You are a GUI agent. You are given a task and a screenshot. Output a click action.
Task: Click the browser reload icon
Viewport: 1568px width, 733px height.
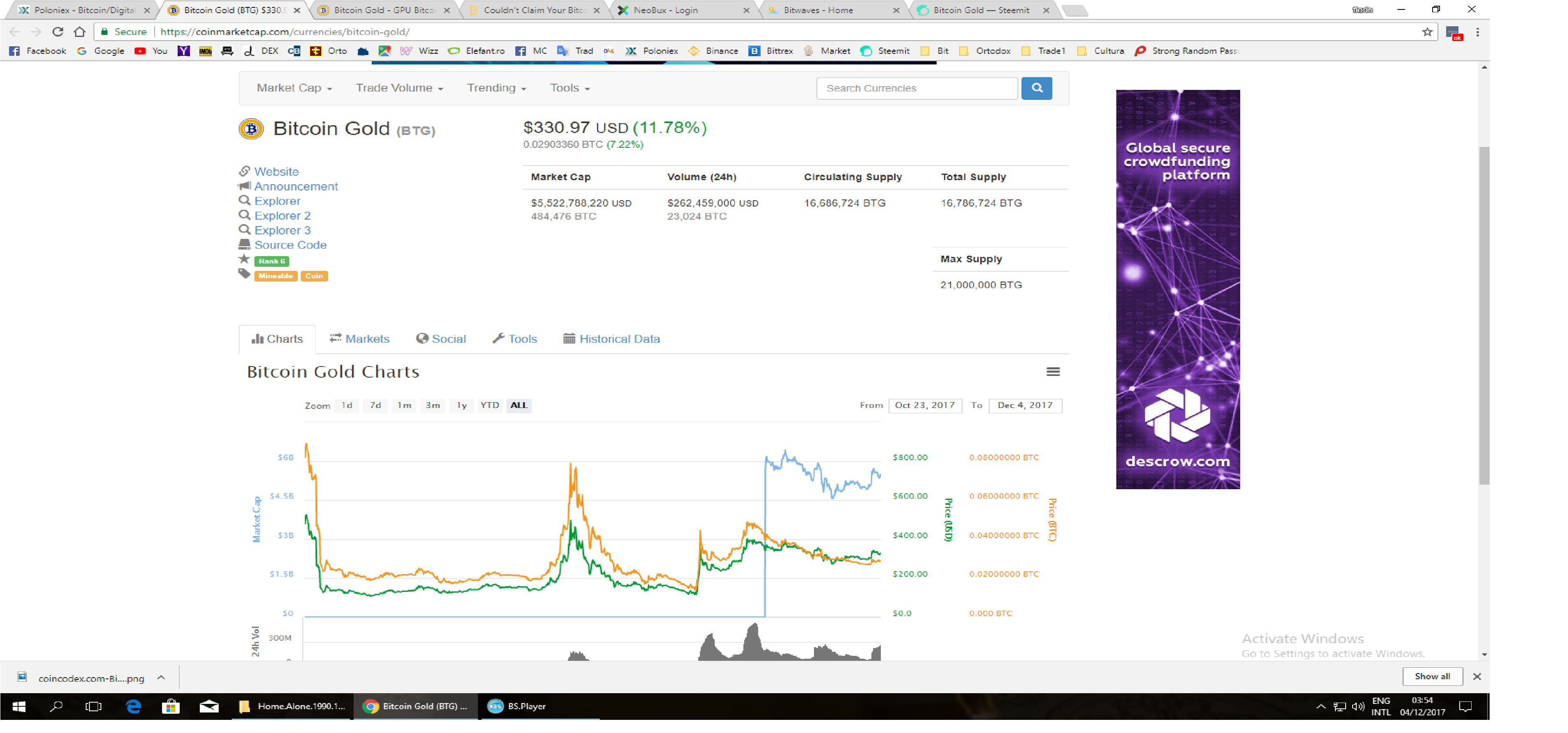[x=58, y=32]
